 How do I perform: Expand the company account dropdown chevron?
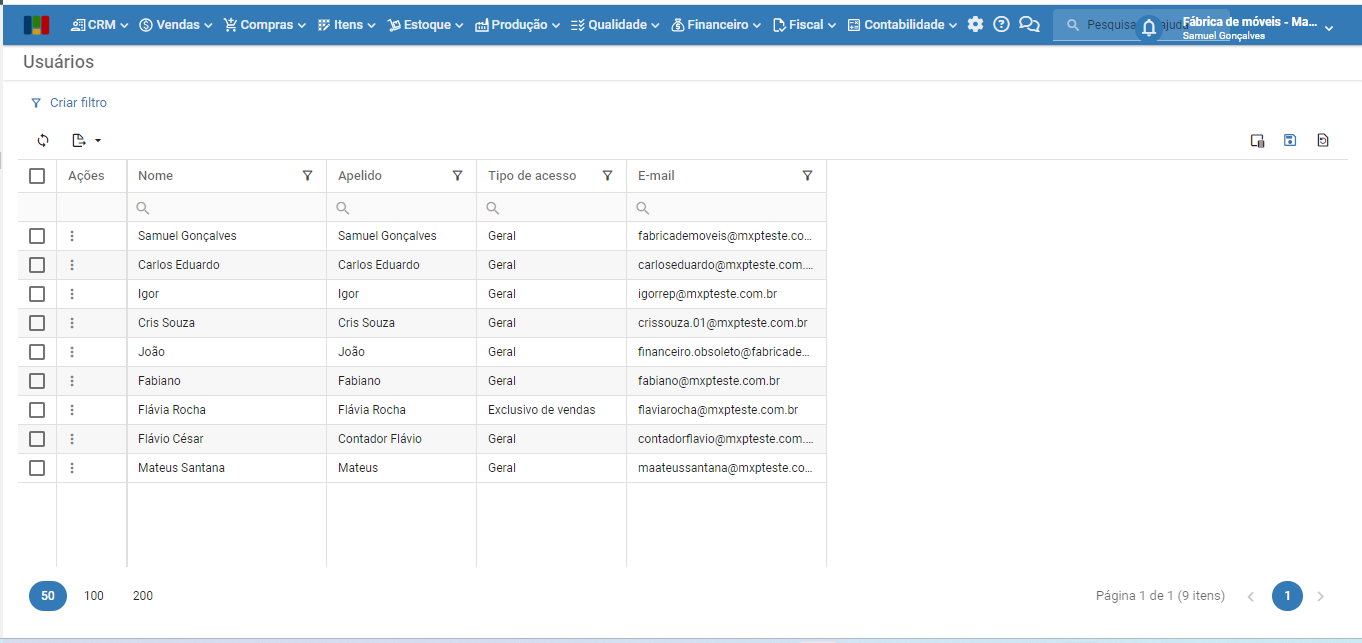(x=1329, y=28)
